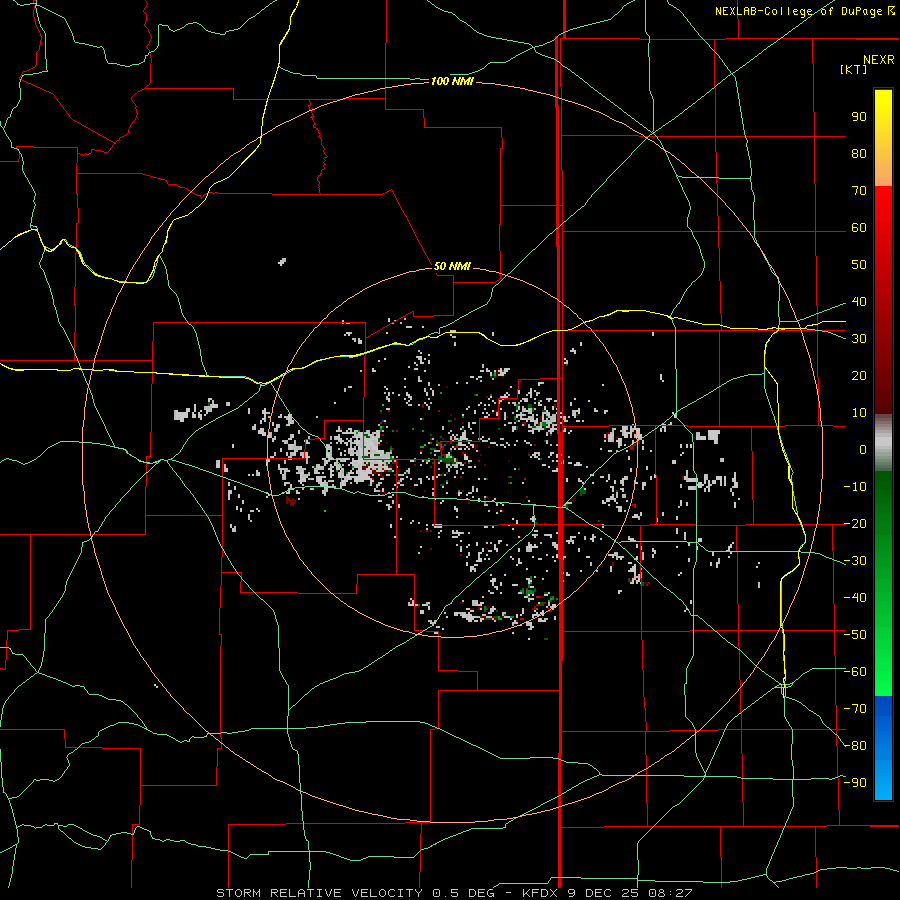This screenshot has height=900, width=900.
Task: Pick the -40 label on velocity scale
Action: pyautogui.click(x=855, y=598)
